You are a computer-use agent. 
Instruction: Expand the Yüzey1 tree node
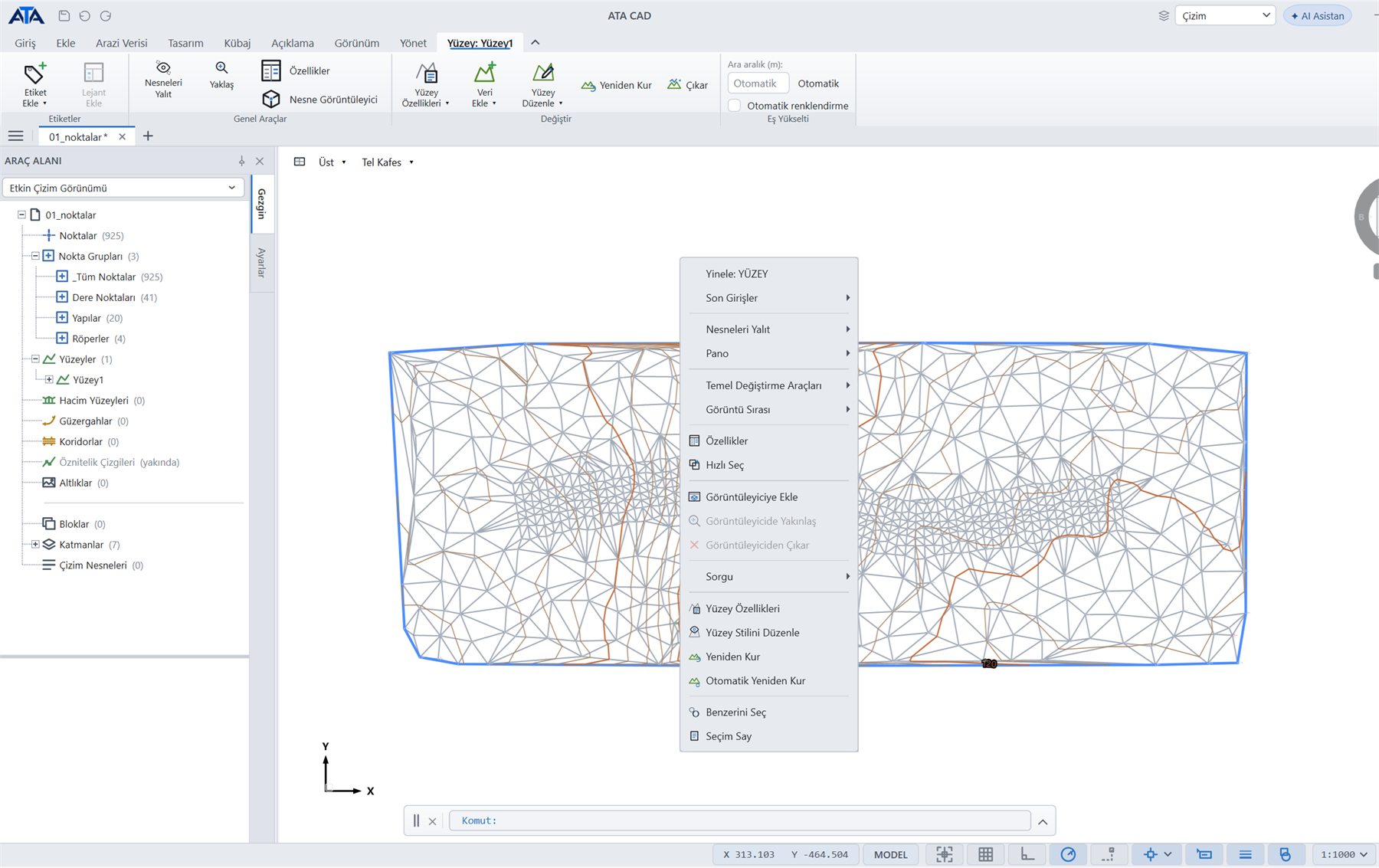49,379
